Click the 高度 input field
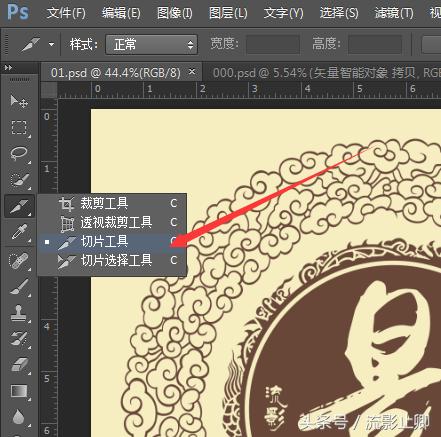The image size is (441, 437). tap(375, 44)
